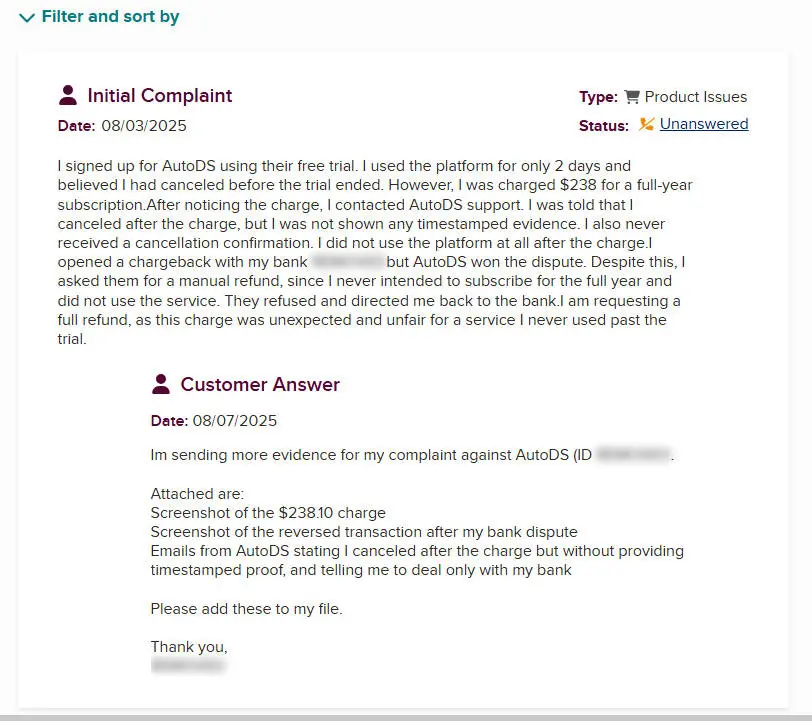
Task: Click the blurred signature name under Thank you
Action: click(x=188, y=664)
